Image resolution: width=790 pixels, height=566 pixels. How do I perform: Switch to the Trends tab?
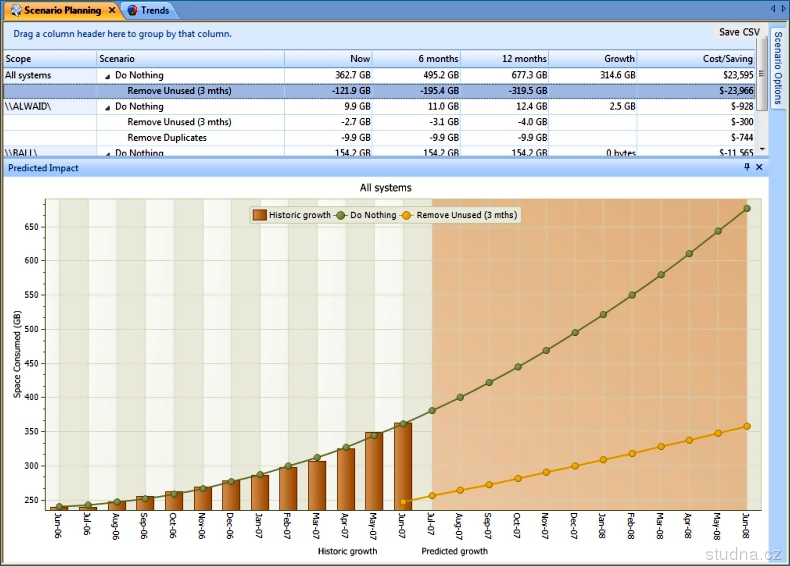point(154,10)
